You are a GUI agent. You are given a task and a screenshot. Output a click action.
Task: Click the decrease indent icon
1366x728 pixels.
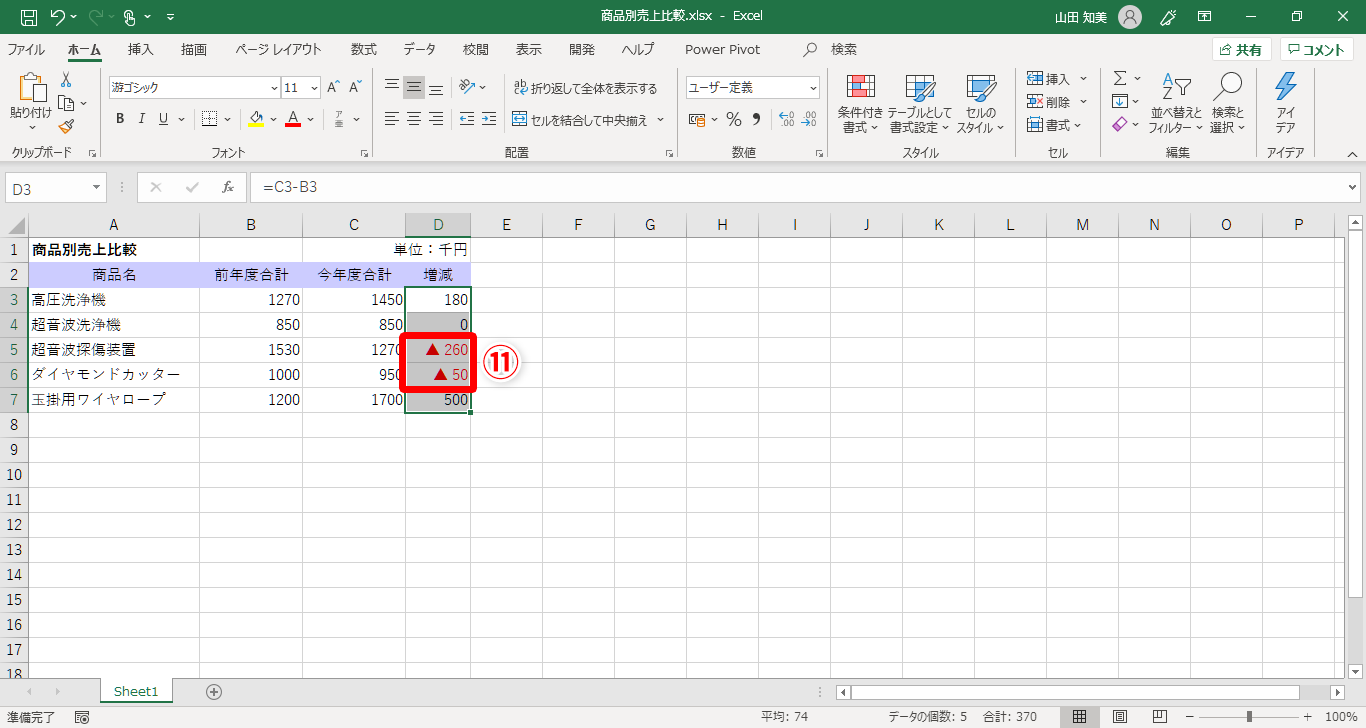pos(467,119)
